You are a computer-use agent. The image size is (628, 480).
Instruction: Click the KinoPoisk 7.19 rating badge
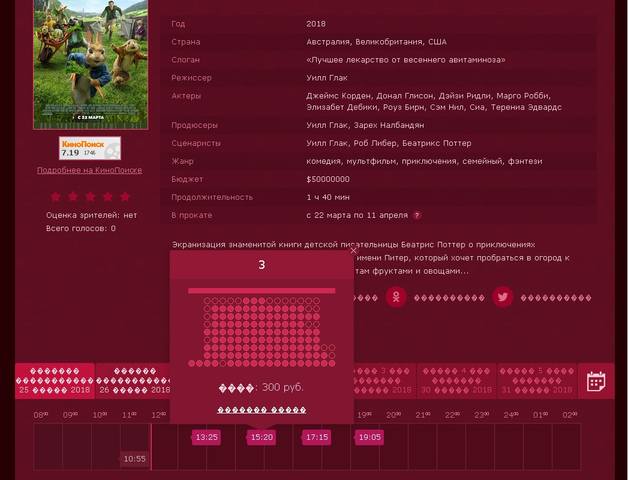[90, 148]
